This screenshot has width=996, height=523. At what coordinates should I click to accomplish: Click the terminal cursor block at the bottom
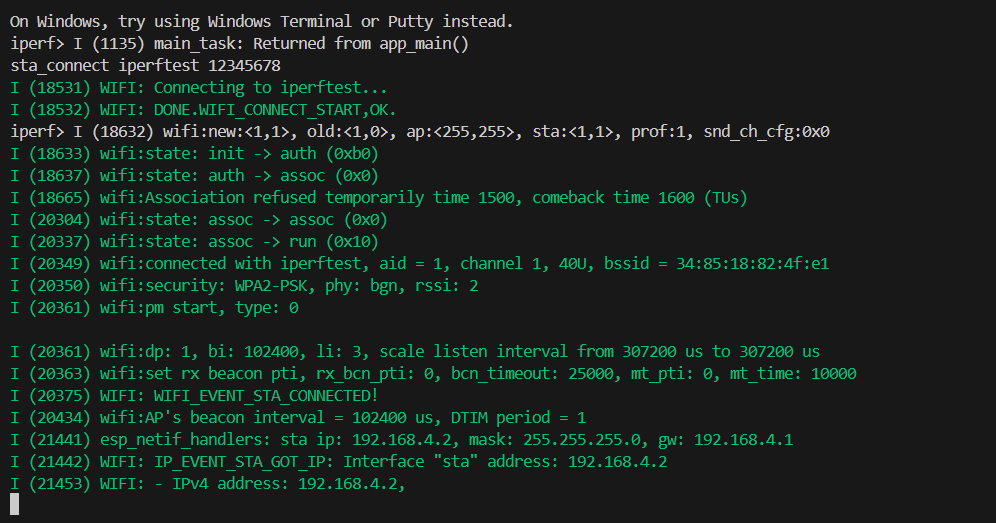pos(15,505)
